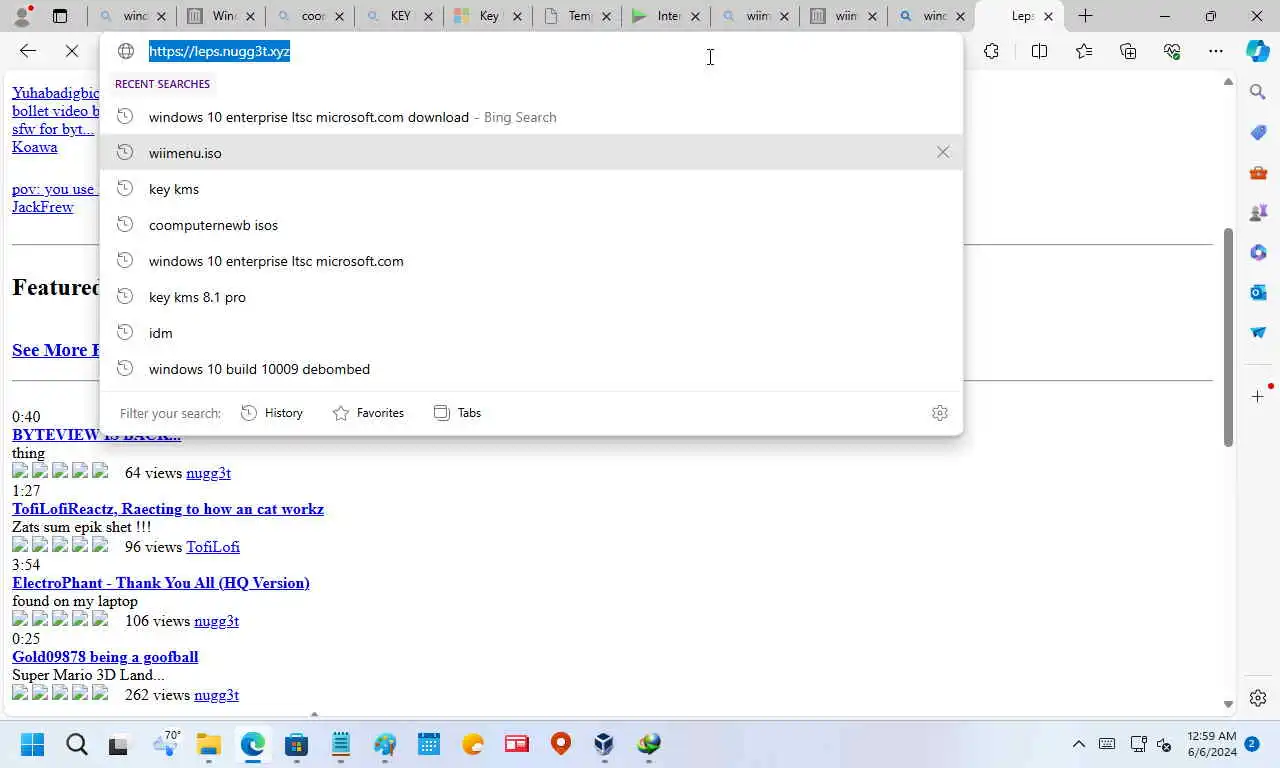Open the browser profile avatar
This screenshot has width=1280, height=768.
pos(21,16)
